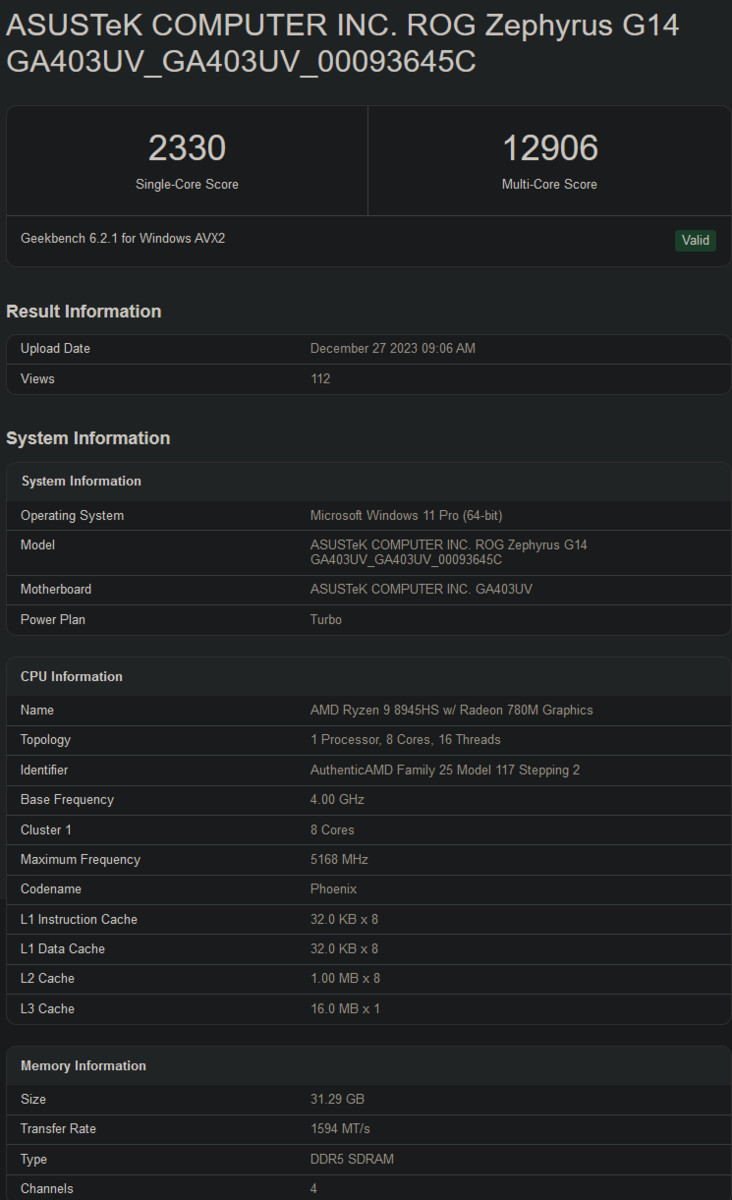Click the page title ASUSTeK ROG Zephyrus G14

[x=343, y=43]
